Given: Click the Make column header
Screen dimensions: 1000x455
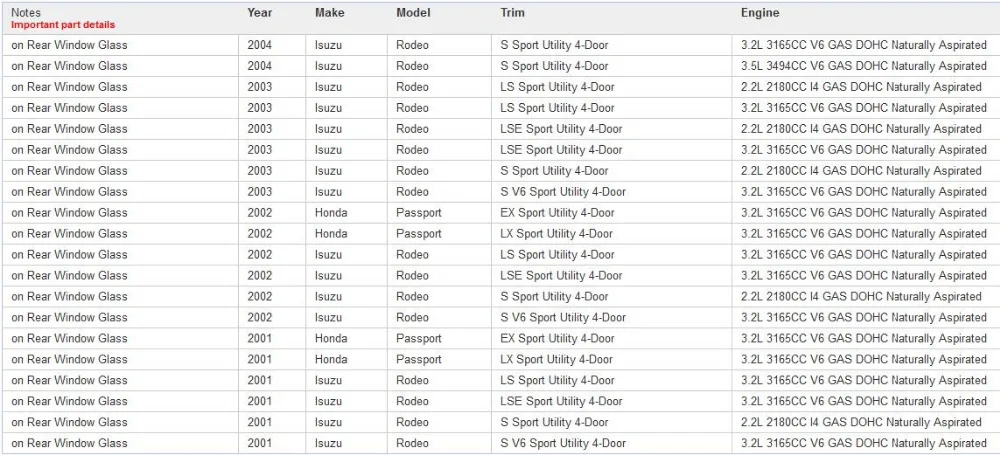Looking at the screenshot, I should 330,13.
